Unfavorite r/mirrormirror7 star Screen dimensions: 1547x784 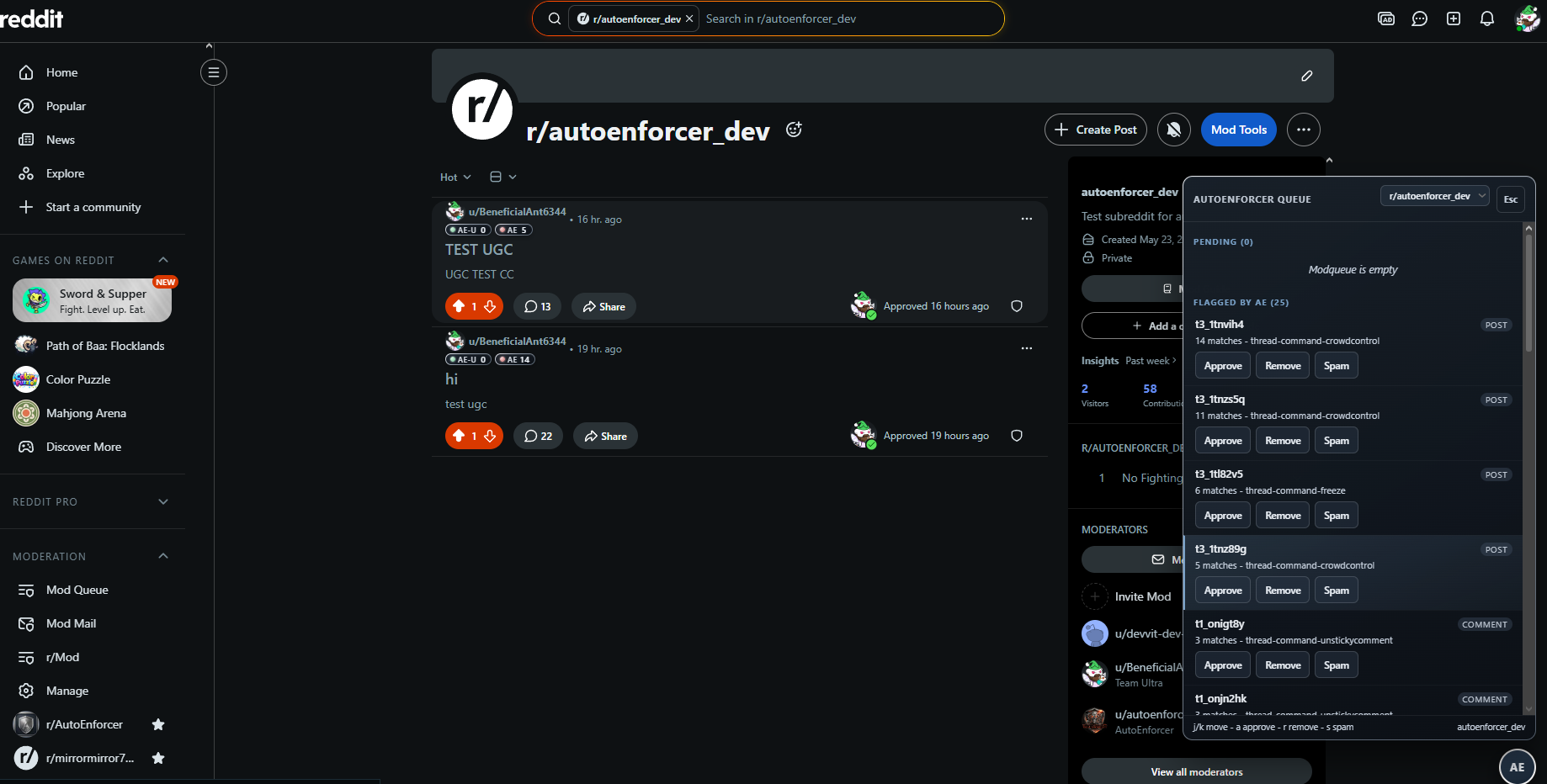coord(158,758)
